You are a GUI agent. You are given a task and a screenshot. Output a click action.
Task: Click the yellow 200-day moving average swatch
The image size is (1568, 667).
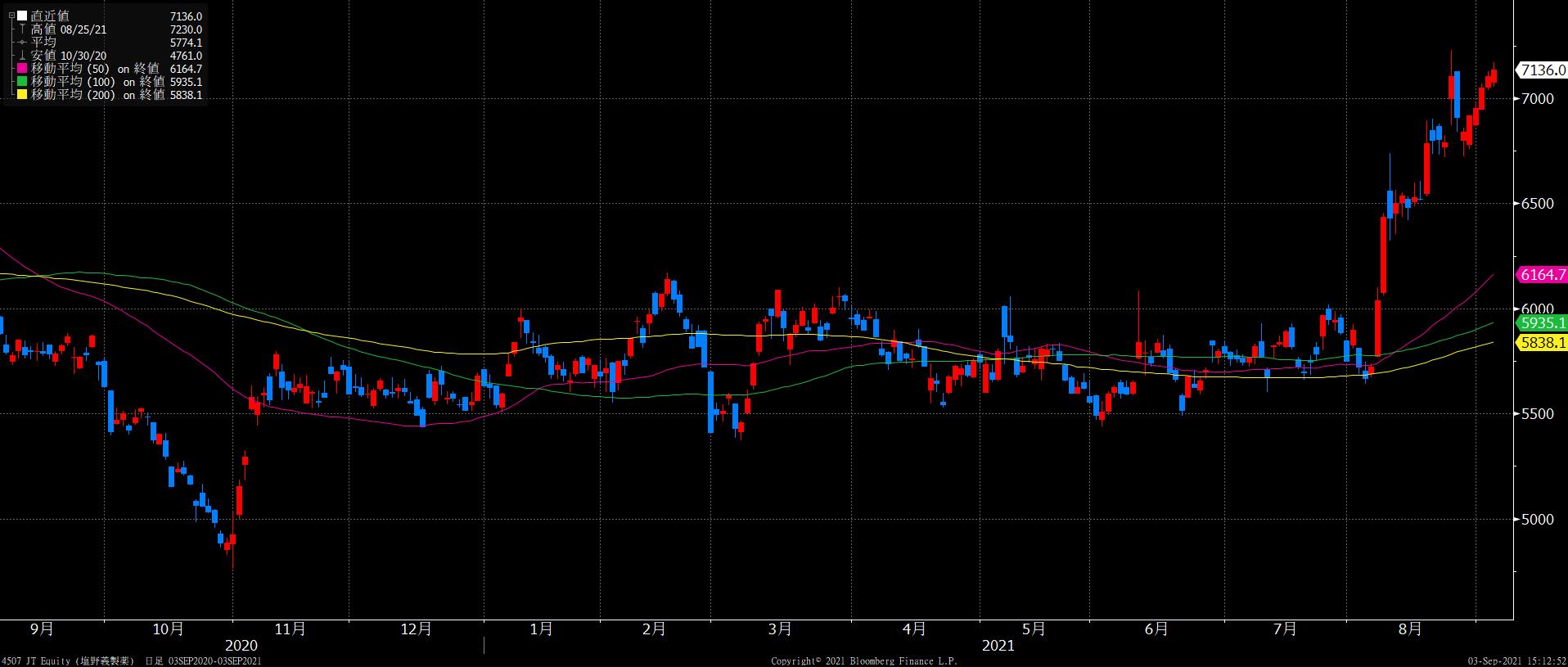pos(22,95)
